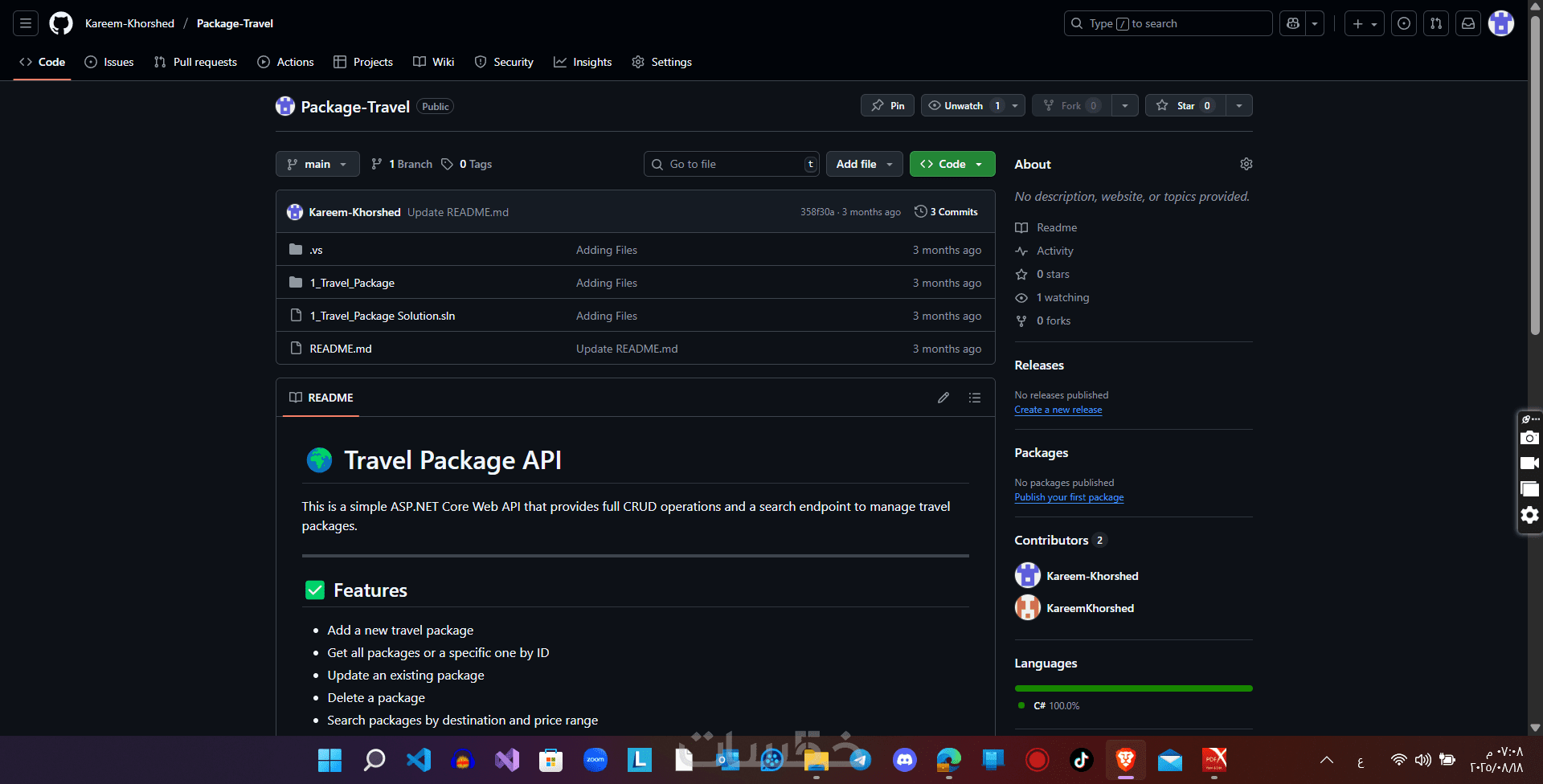Switch to the Pull requests tab
Image resolution: width=1543 pixels, height=784 pixels.
(195, 62)
